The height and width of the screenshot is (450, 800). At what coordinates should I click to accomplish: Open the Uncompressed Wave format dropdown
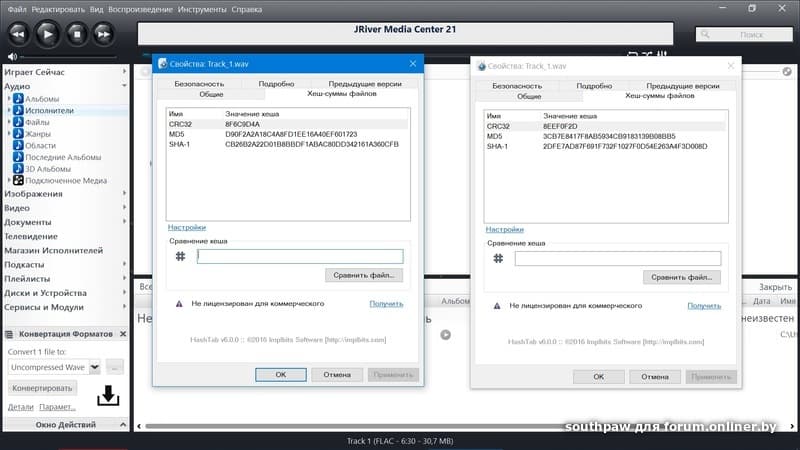point(95,367)
